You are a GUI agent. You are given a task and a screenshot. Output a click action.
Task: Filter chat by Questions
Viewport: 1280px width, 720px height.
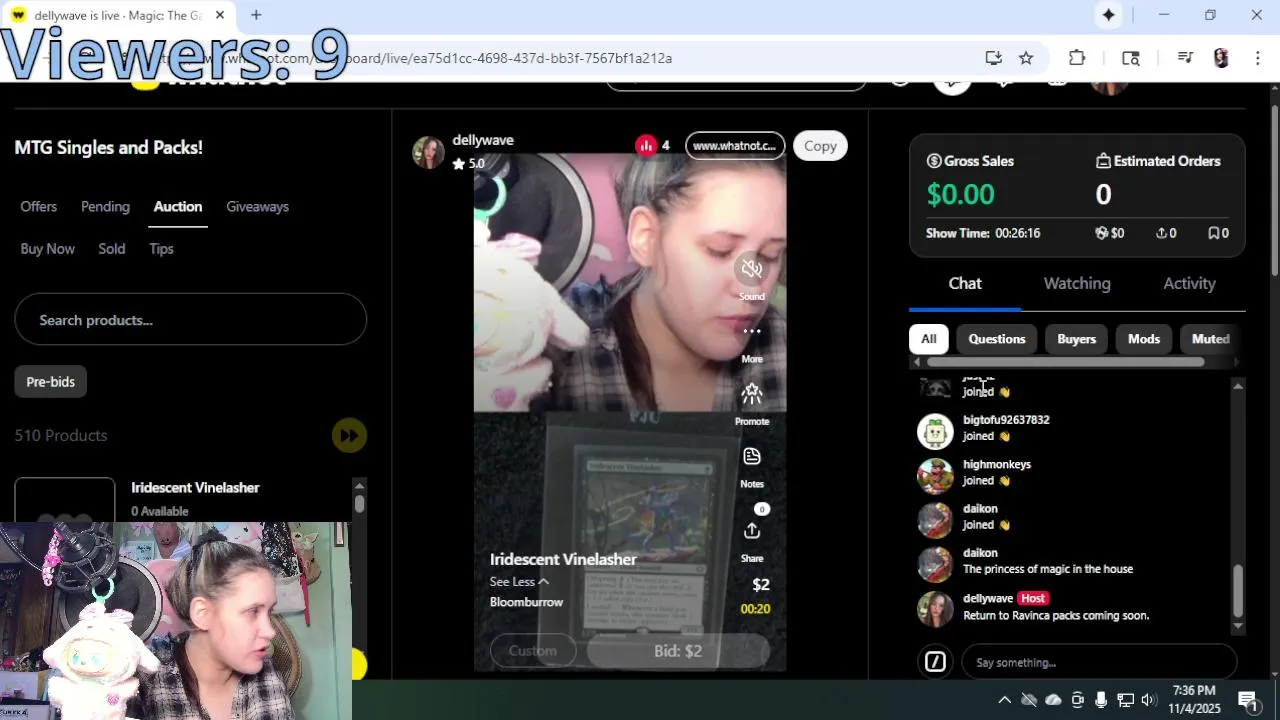coord(997,339)
